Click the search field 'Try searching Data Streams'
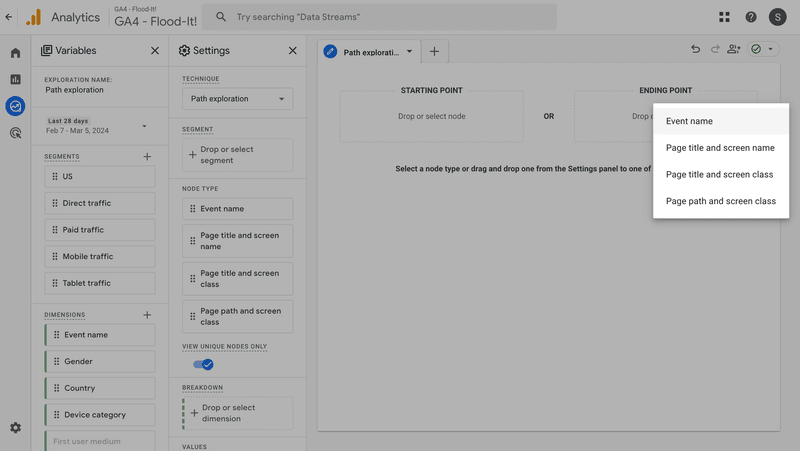Screen dimensions: 800x451 (x=379, y=17)
